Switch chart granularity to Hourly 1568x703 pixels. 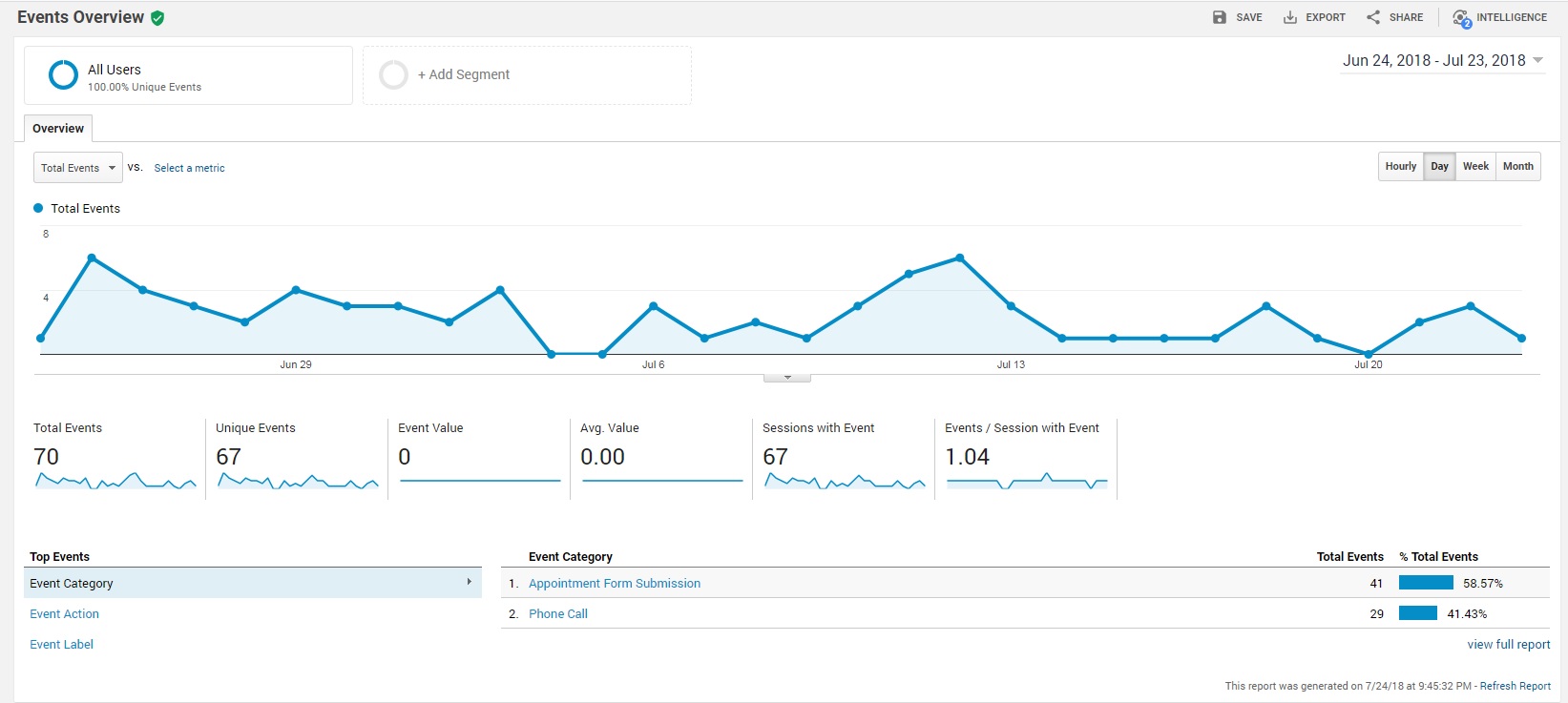coord(1400,166)
